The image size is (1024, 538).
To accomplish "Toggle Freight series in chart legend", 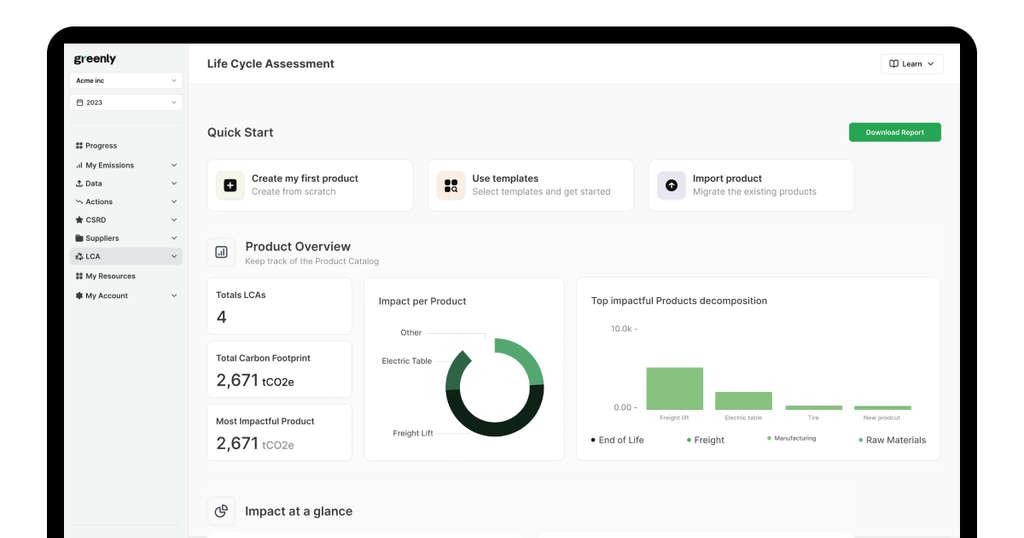I will click(705, 440).
